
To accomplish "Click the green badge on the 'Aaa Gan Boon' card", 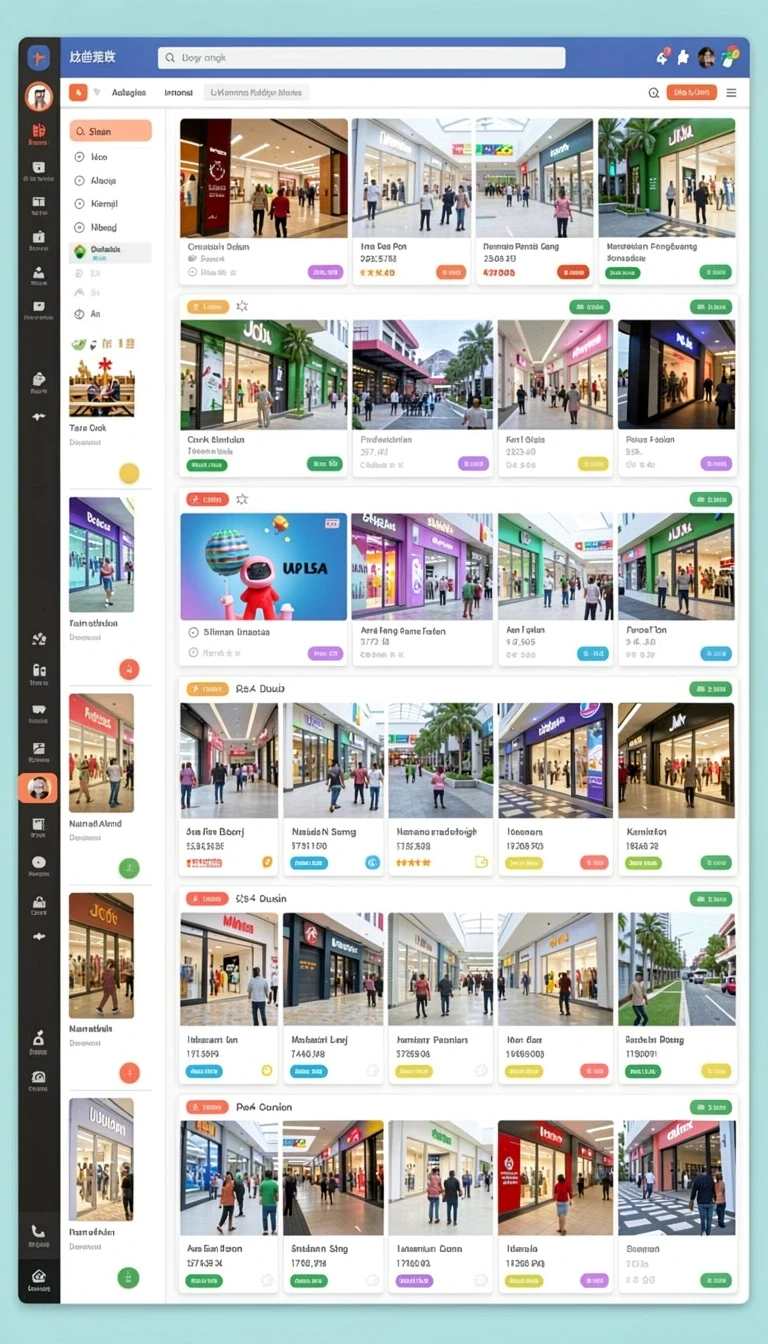I will [x=204, y=1280].
